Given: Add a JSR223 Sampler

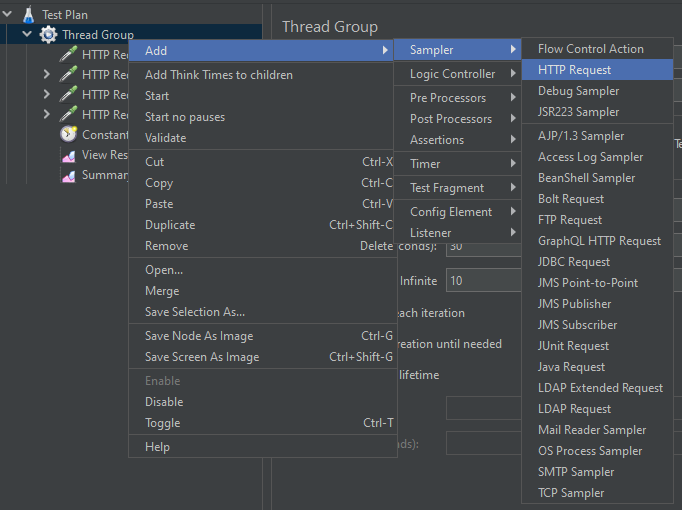Looking at the screenshot, I should (598, 112).
